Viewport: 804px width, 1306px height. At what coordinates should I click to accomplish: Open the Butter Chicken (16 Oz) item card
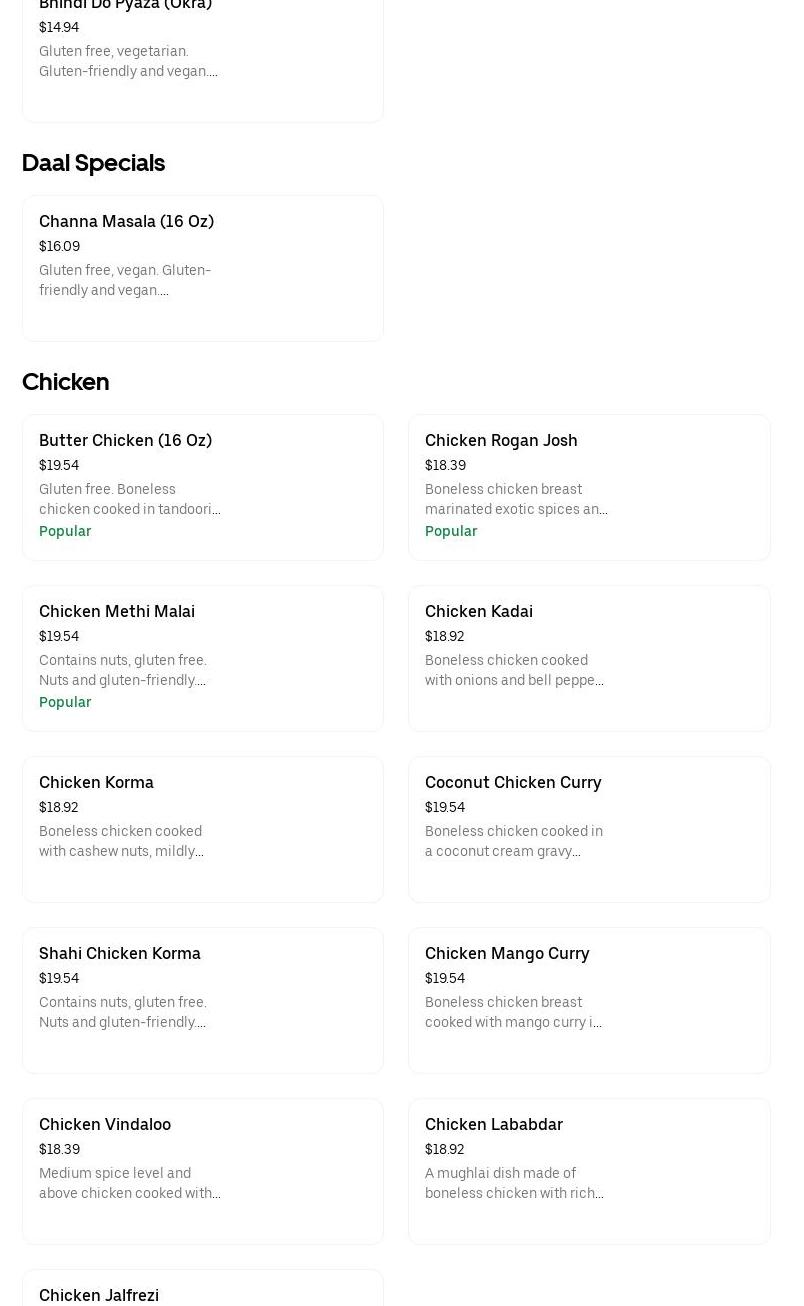202,487
